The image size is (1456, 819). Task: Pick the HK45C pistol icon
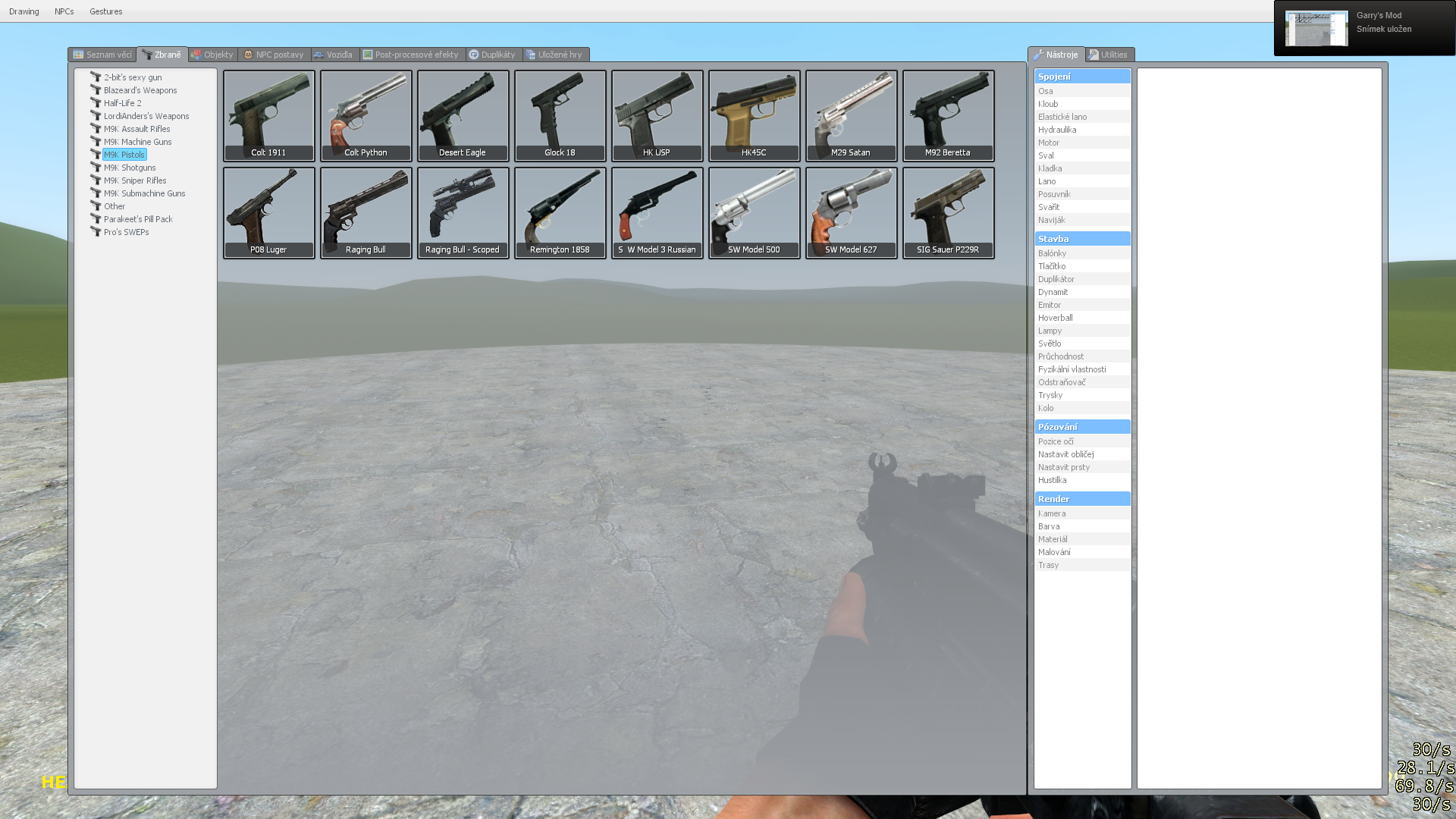tap(755, 115)
